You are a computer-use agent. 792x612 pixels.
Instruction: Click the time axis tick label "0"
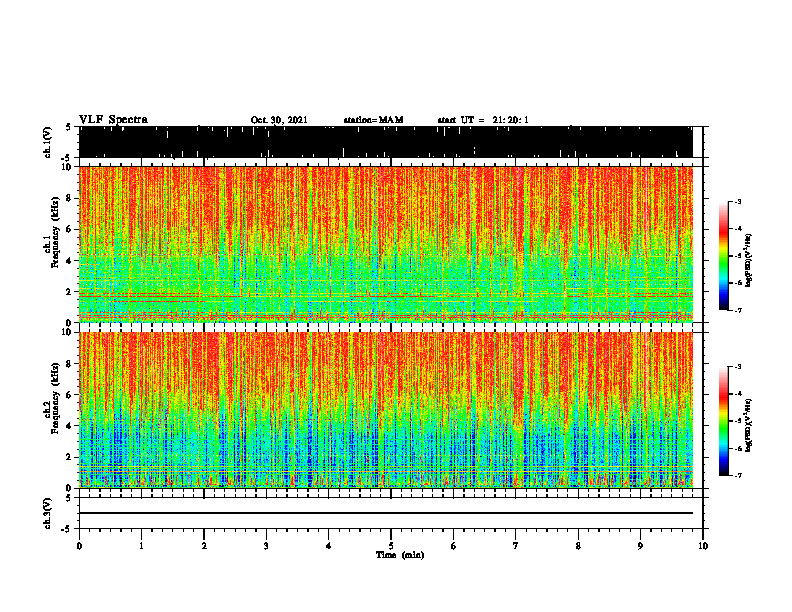79,546
